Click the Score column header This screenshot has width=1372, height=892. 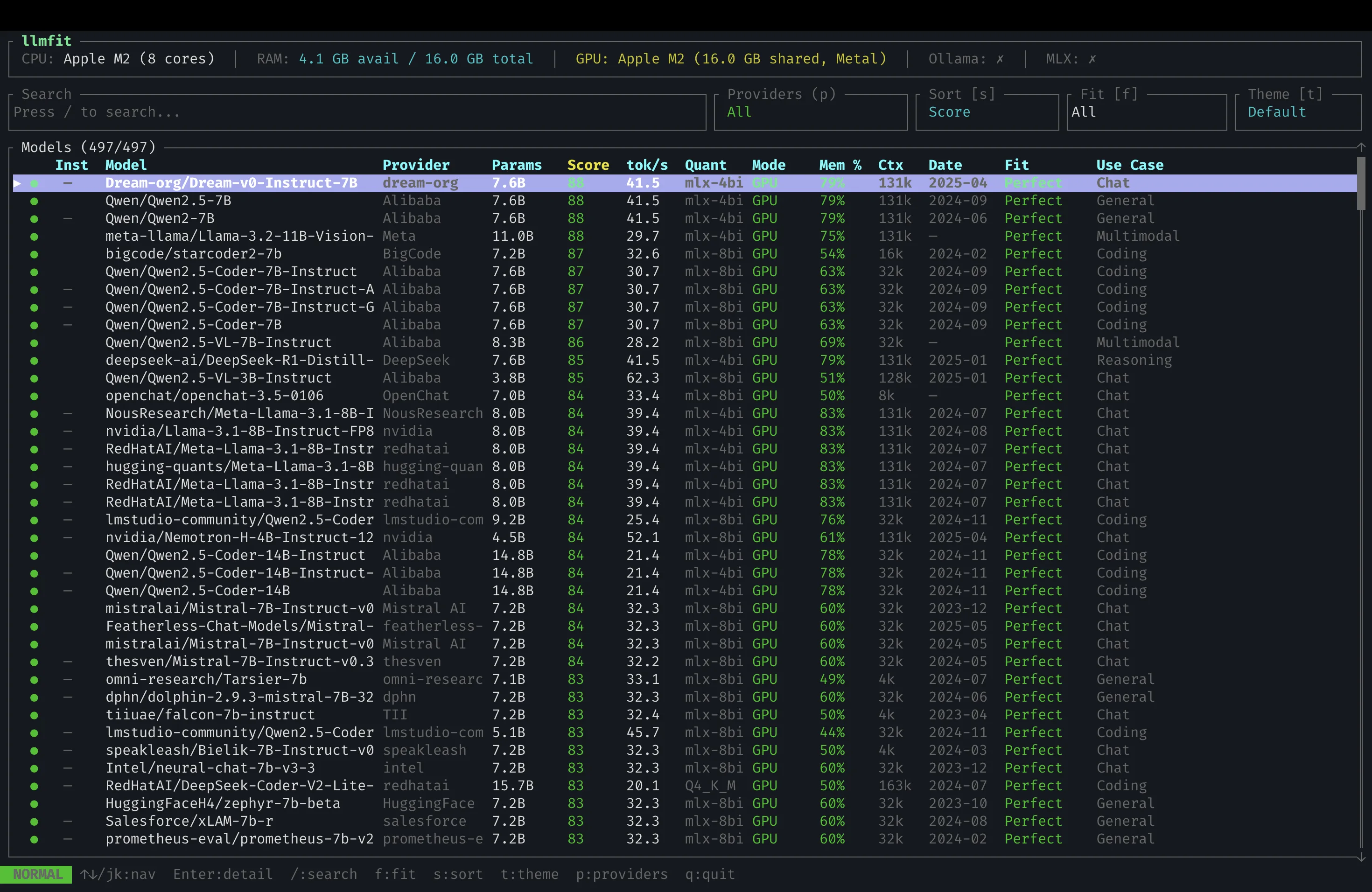coord(588,165)
